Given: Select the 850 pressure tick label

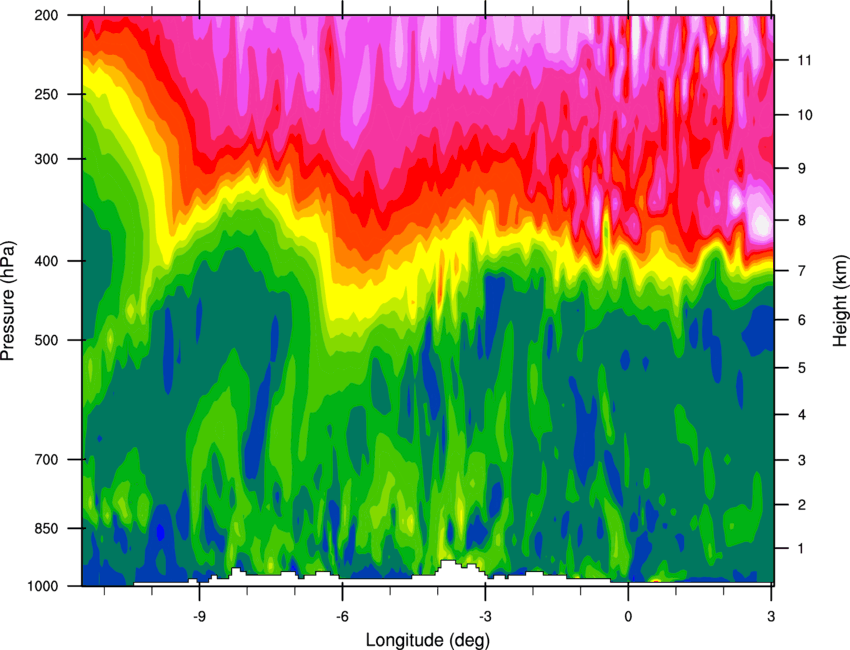Looking at the screenshot, I should (47, 529).
